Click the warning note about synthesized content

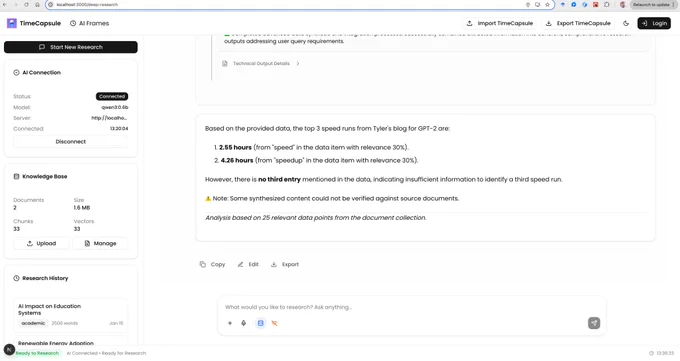point(332,198)
